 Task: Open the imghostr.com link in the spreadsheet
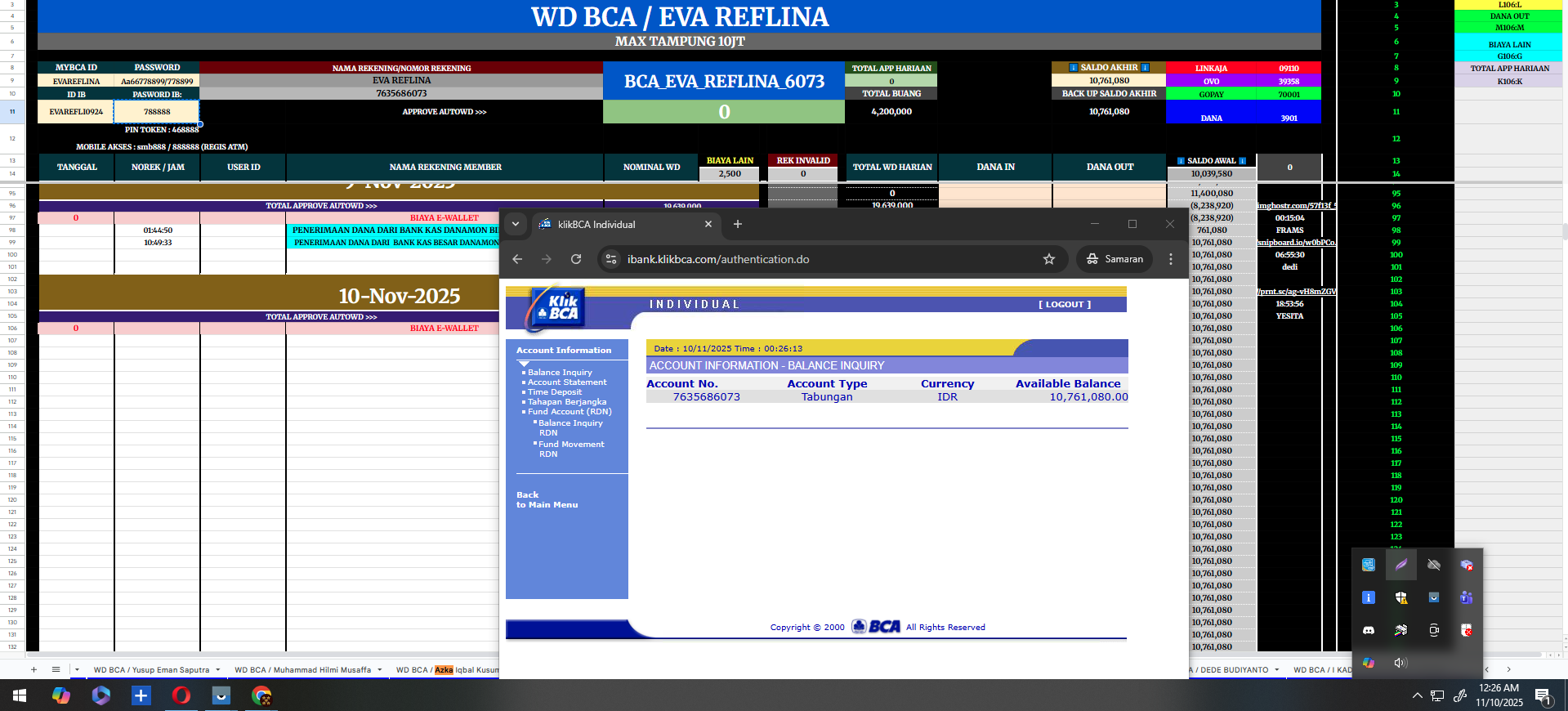[x=1297, y=206]
